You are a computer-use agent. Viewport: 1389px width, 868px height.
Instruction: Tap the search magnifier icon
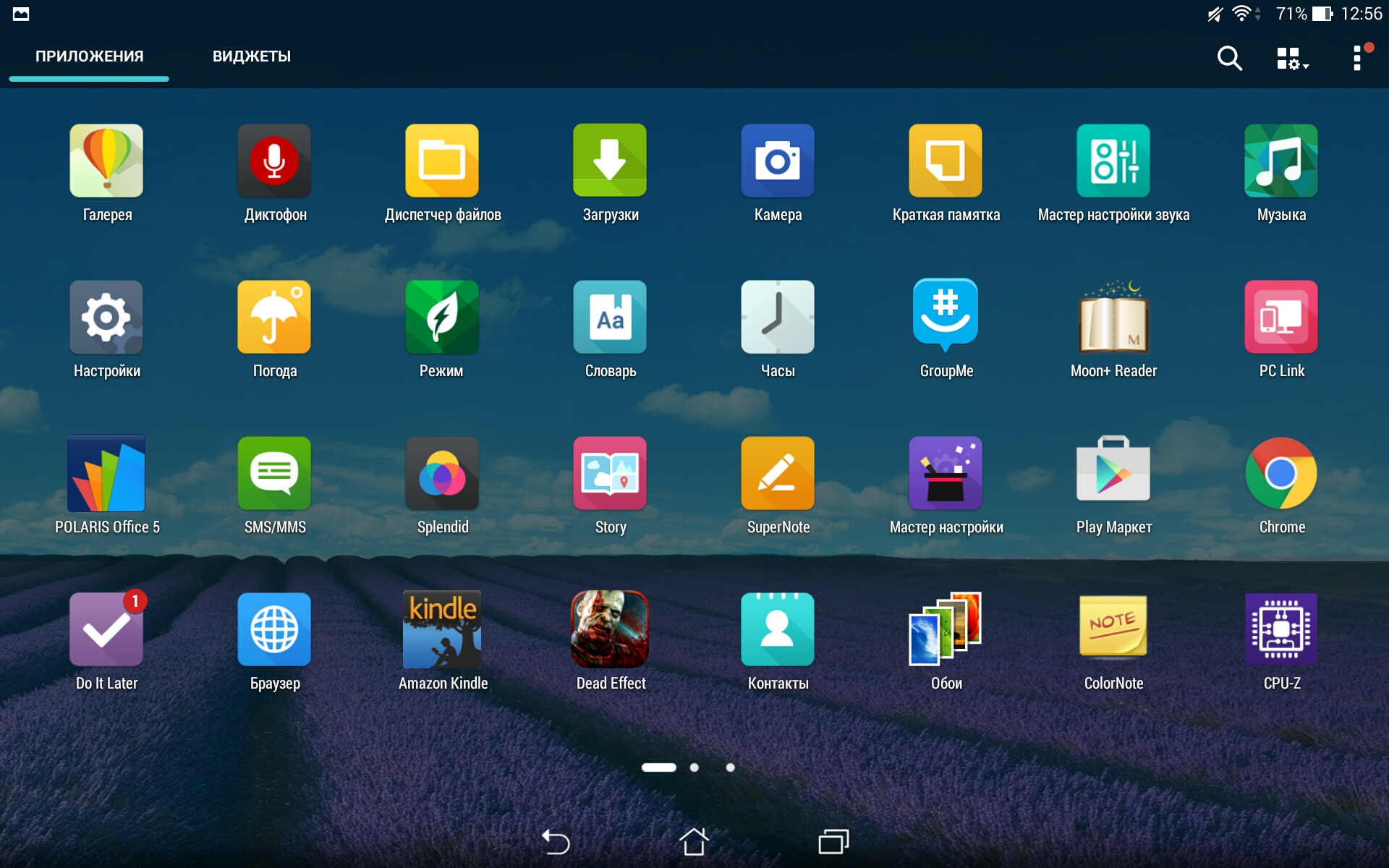[x=1229, y=58]
